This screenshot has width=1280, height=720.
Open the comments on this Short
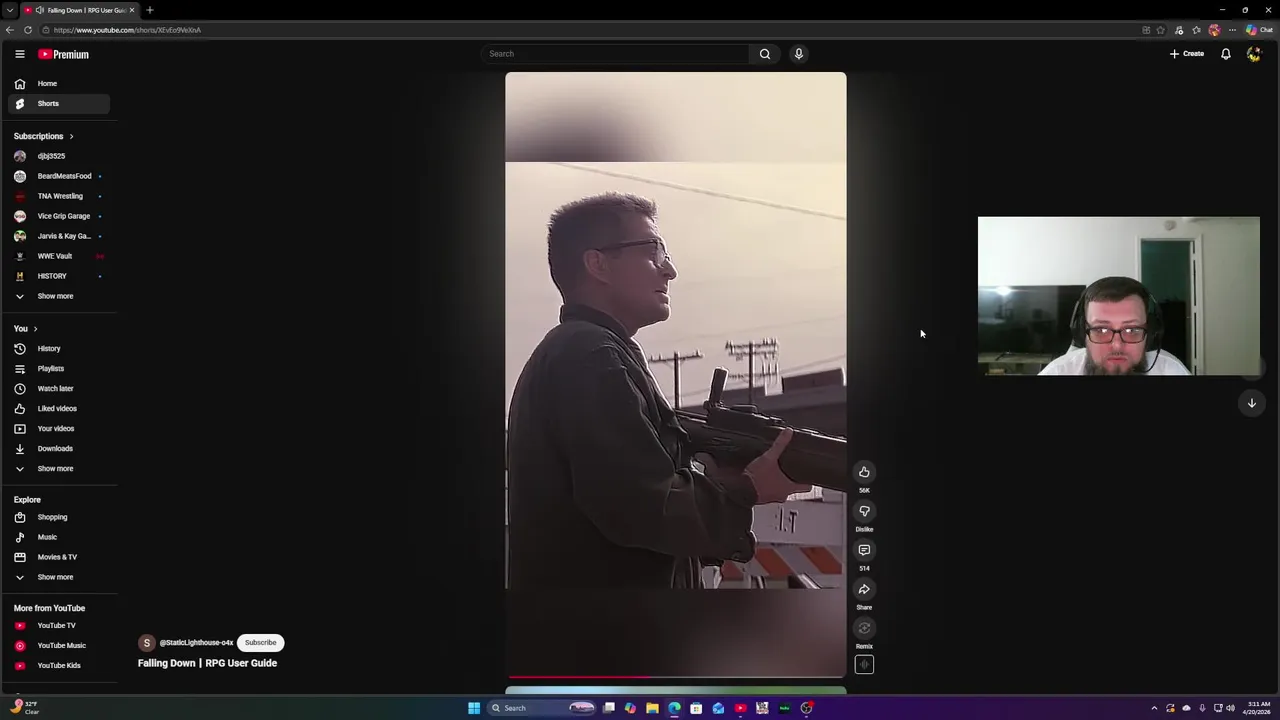coord(864,550)
